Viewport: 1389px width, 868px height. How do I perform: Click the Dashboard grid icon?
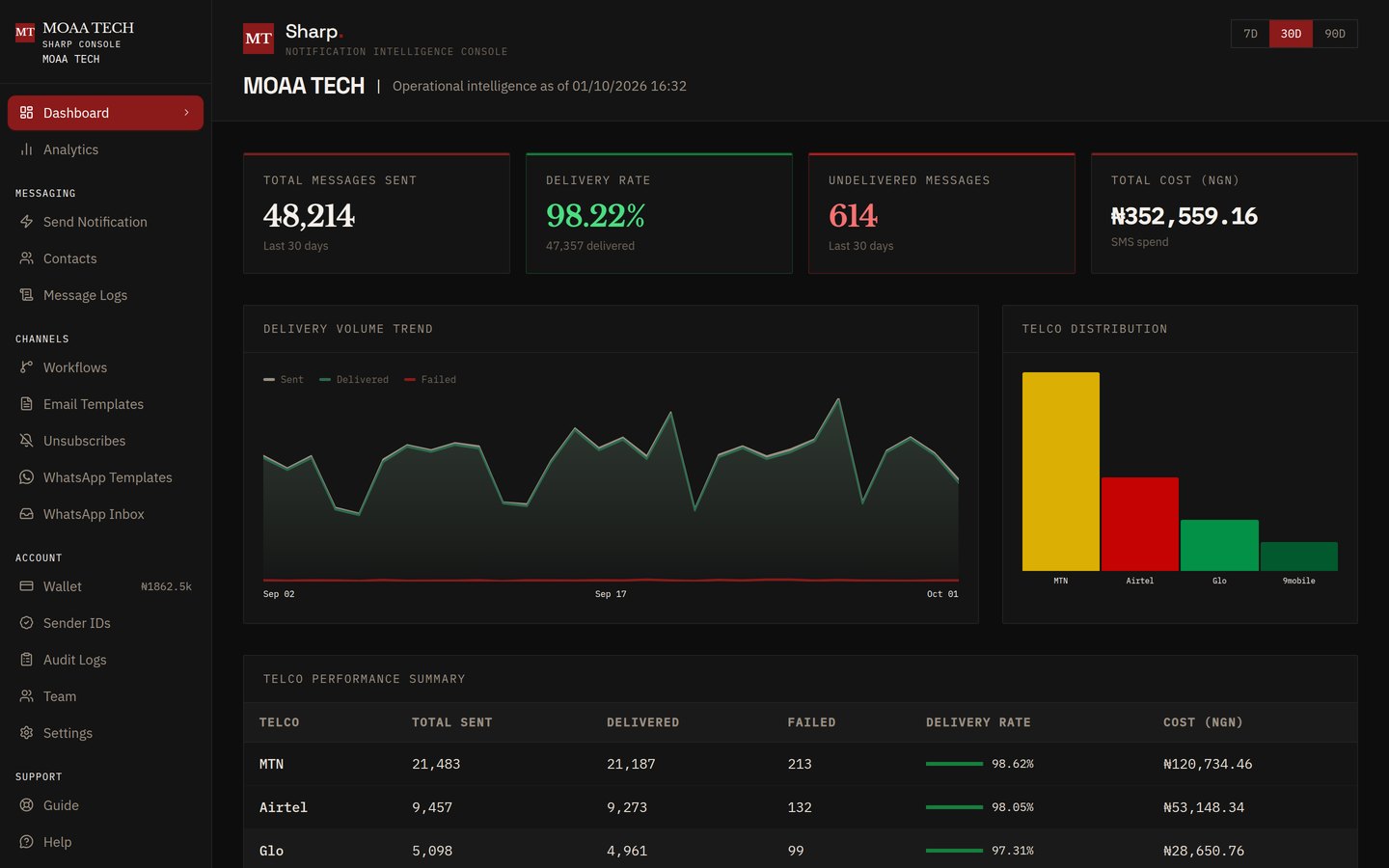[26, 113]
